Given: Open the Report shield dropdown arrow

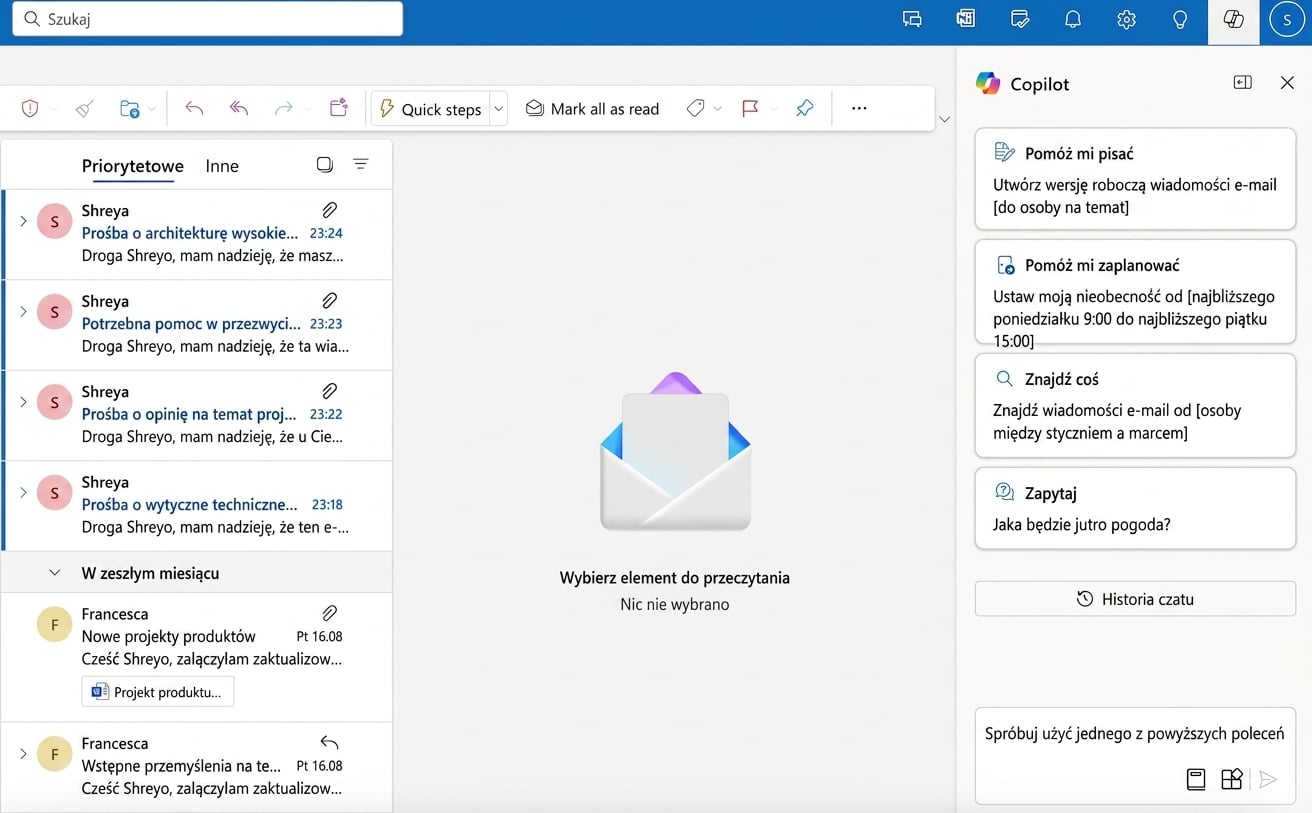Looking at the screenshot, I should [53, 109].
